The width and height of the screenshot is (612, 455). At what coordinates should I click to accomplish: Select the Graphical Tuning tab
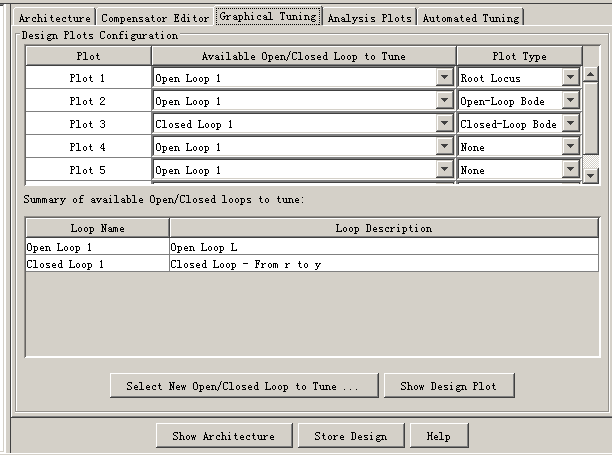268,16
